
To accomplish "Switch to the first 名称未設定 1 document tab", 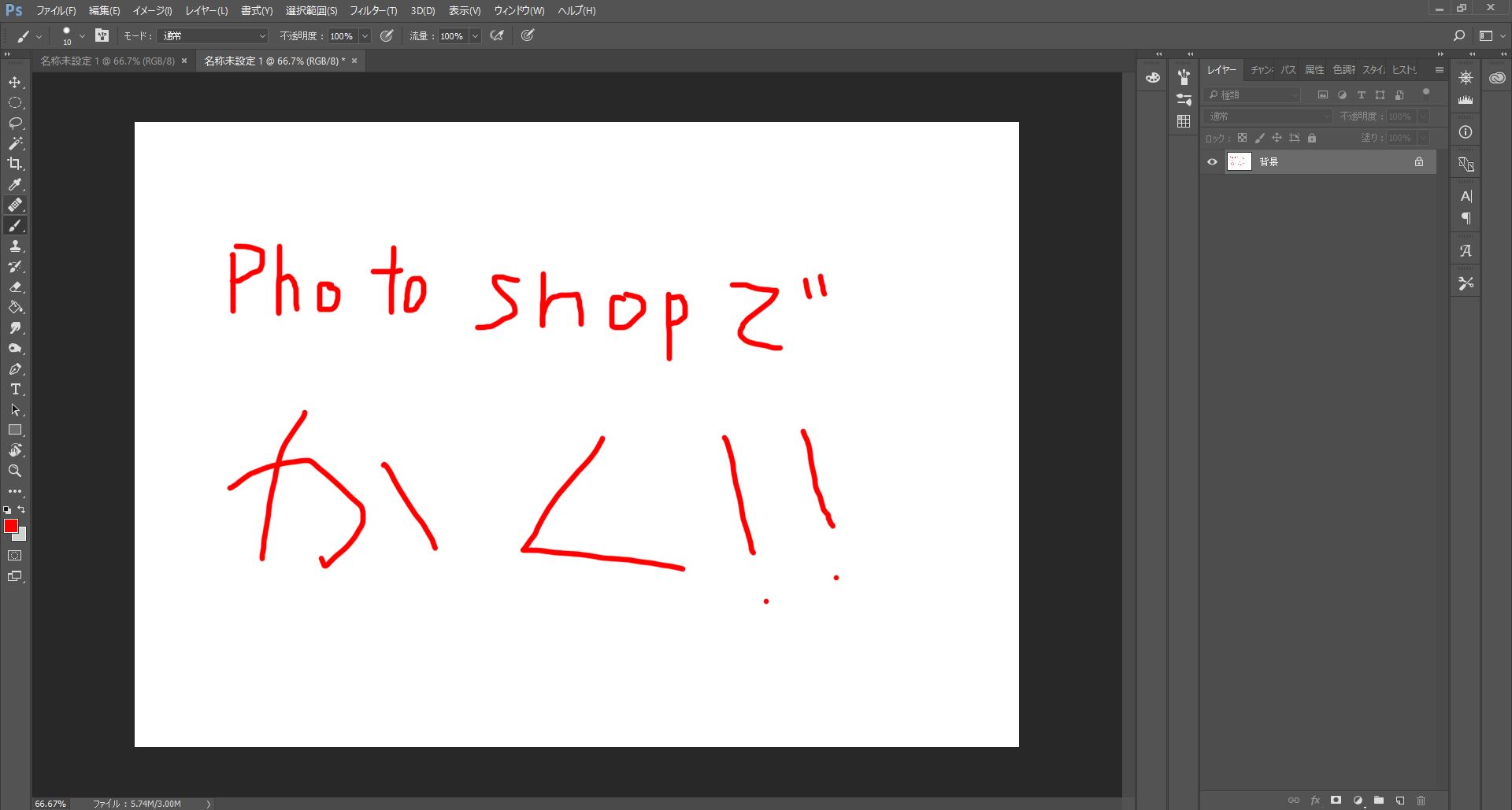I will 108,61.
